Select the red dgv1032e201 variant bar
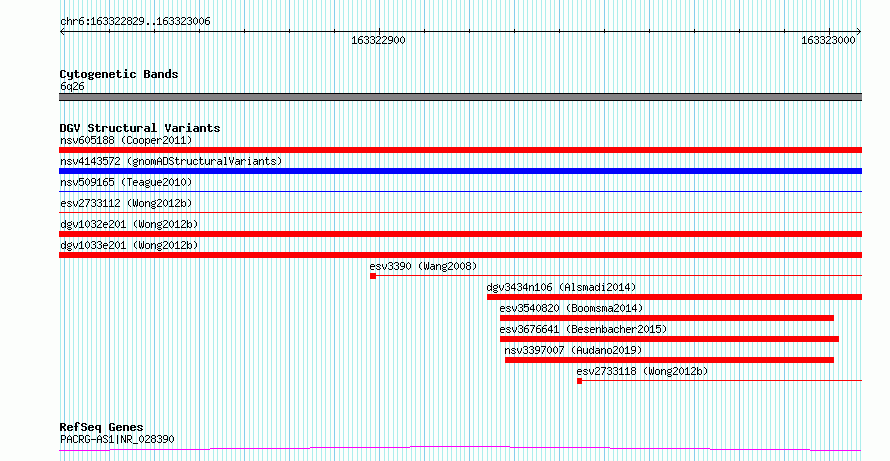Viewport: 890px width, 461px height. 460,234
